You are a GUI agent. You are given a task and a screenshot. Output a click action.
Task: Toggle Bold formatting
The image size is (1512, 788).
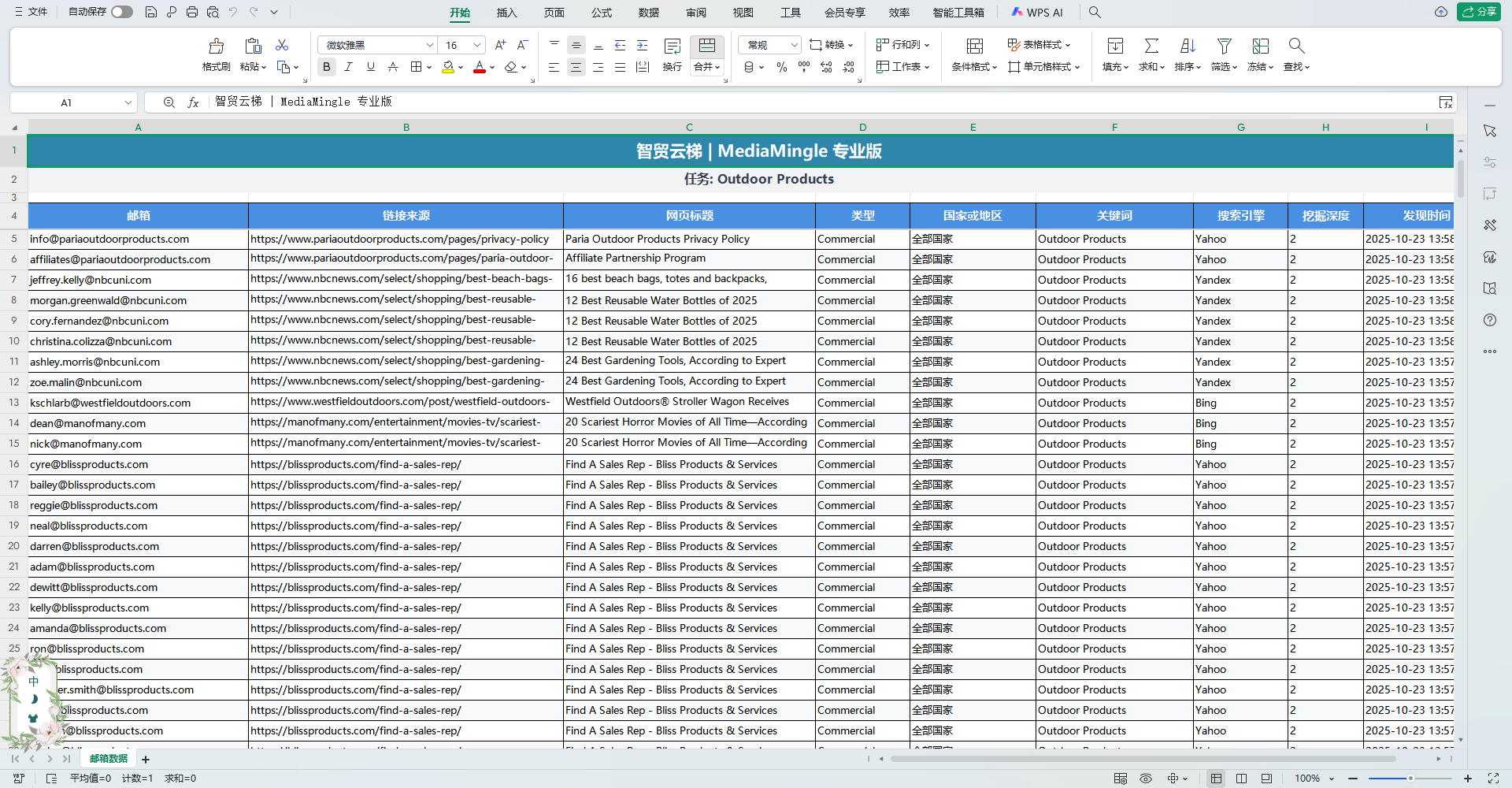[327, 67]
